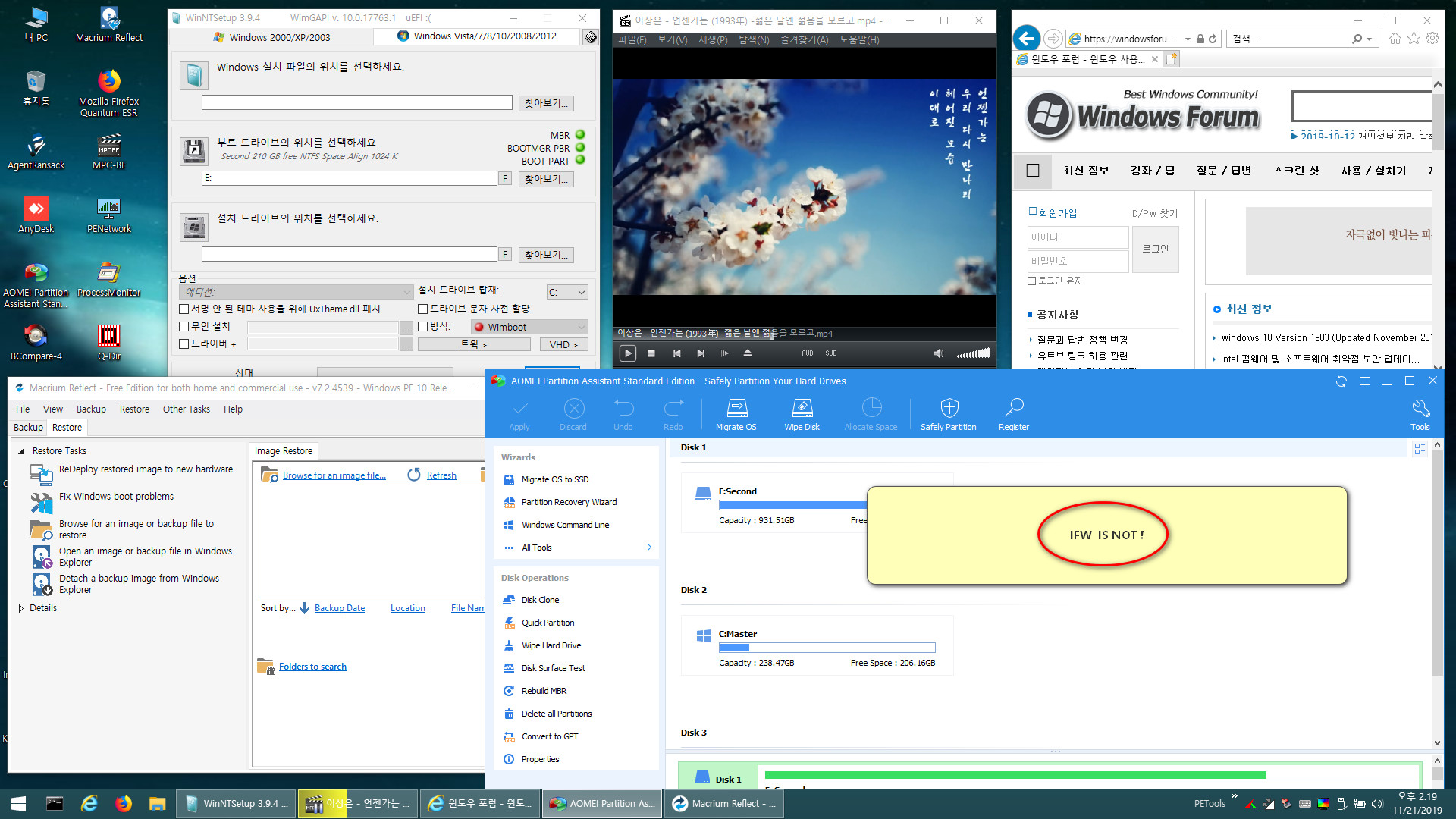The height and width of the screenshot is (819, 1456).
Task: Open Mozilla Firefox Quantum ESR shortcut
Action: (x=109, y=93)
